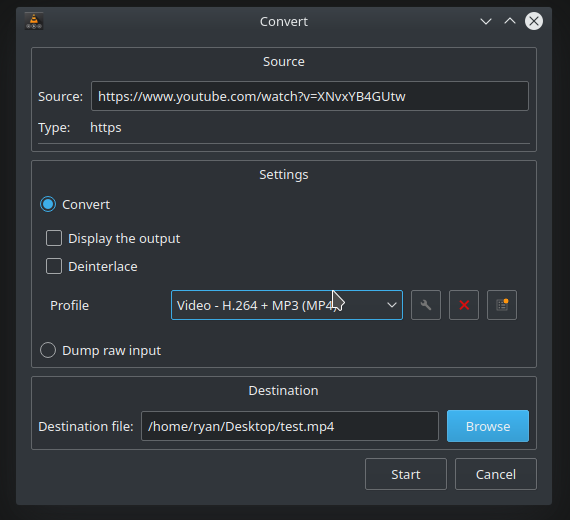Close the Convert dialog
The image size is (570, 520).
click(x=534, y=21)
